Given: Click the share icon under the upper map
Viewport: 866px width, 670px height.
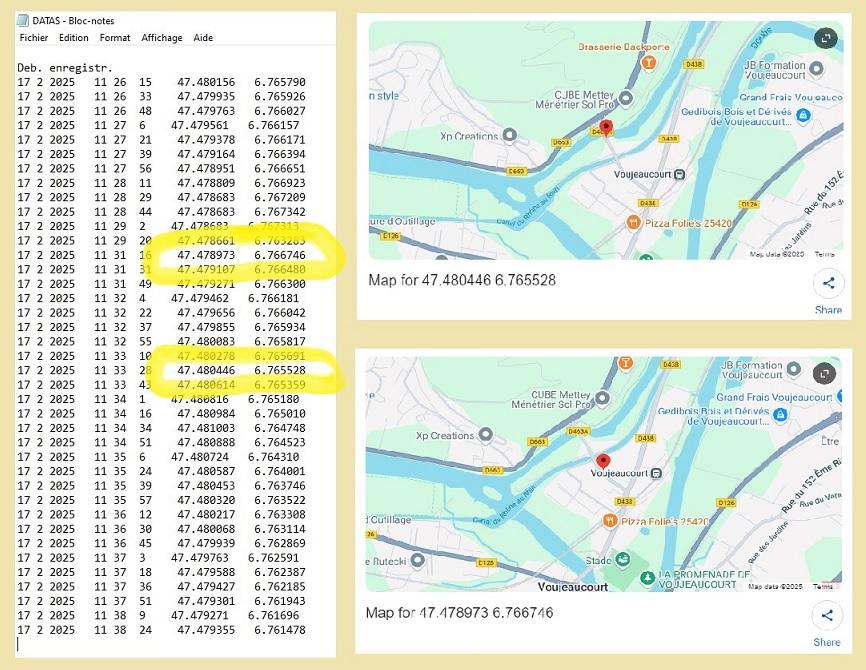Looking at the screenshot, I should point(828,283).
